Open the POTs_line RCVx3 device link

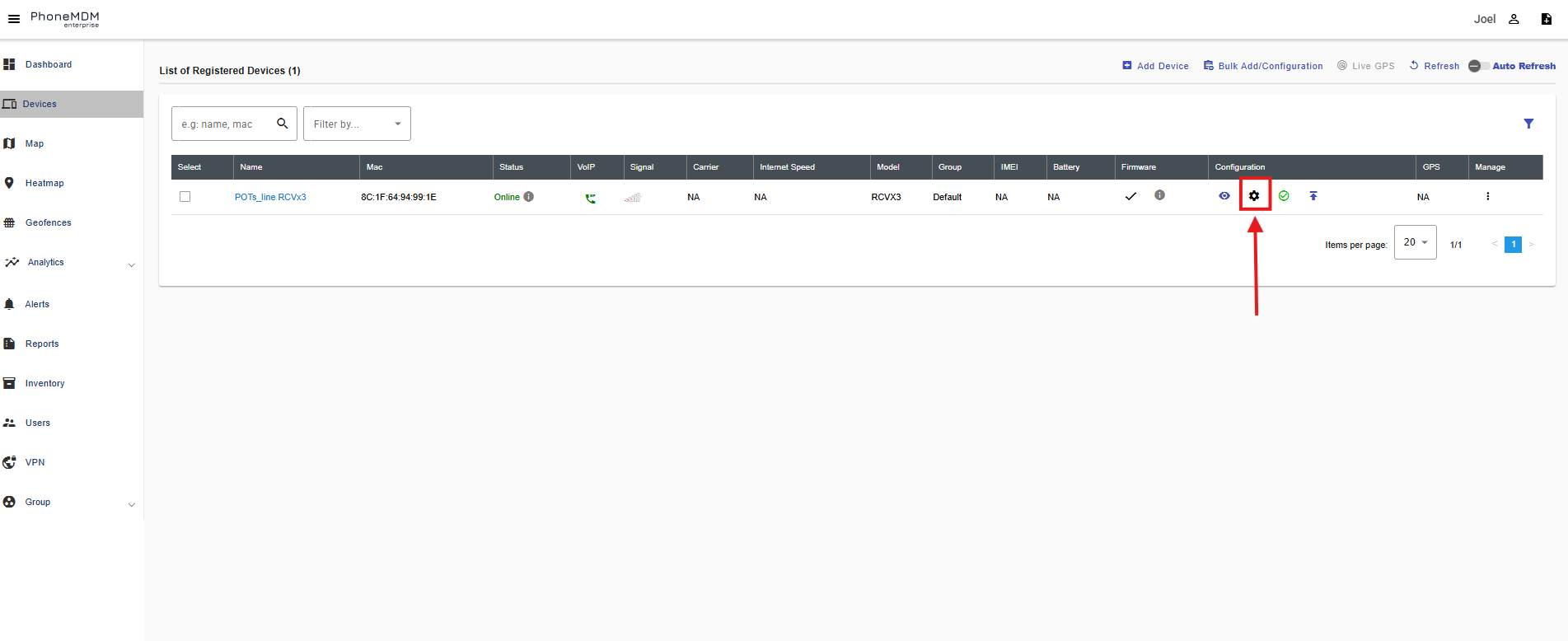270,197
